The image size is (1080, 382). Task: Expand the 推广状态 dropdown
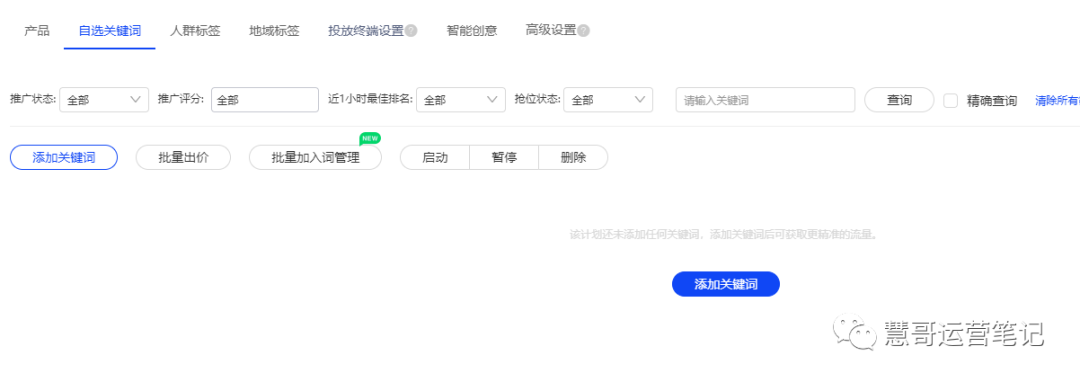(x=104, y=100)
